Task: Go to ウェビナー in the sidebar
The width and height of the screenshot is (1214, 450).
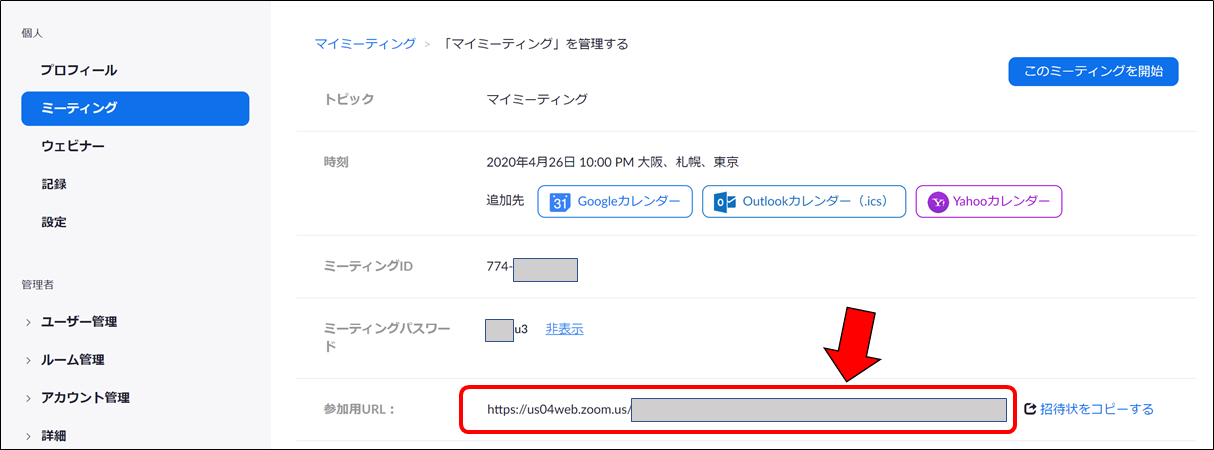Action: pos(73,147)
